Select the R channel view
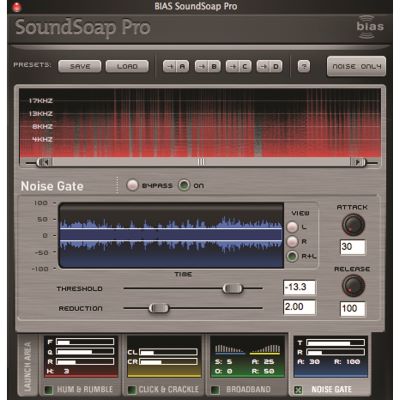The image size is (400, 400). (292, 241)
